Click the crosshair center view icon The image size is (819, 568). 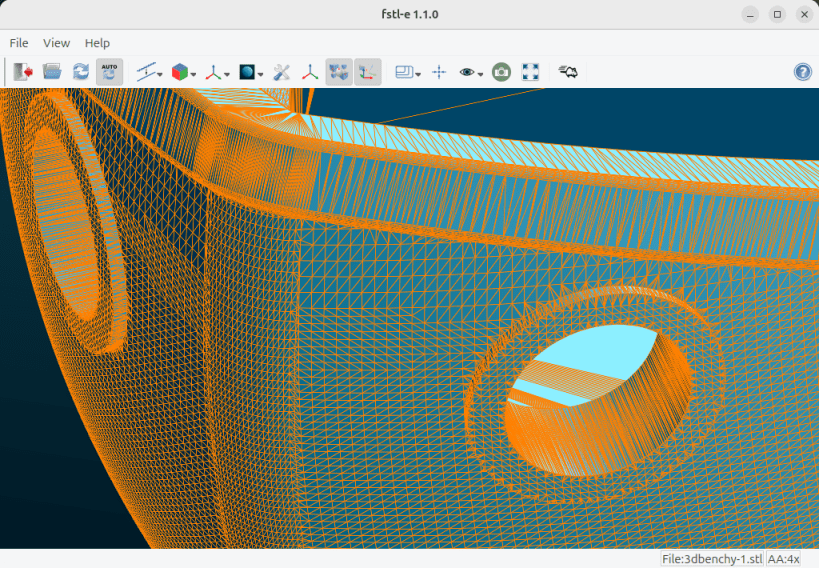(x=438, y=72)
